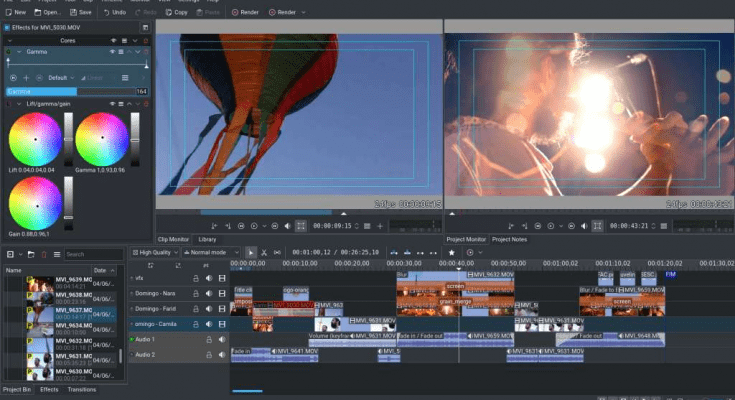Lock the omingo - Camila track
The height and width of the screenshot is (400, 735).
[x=196, y=324]
